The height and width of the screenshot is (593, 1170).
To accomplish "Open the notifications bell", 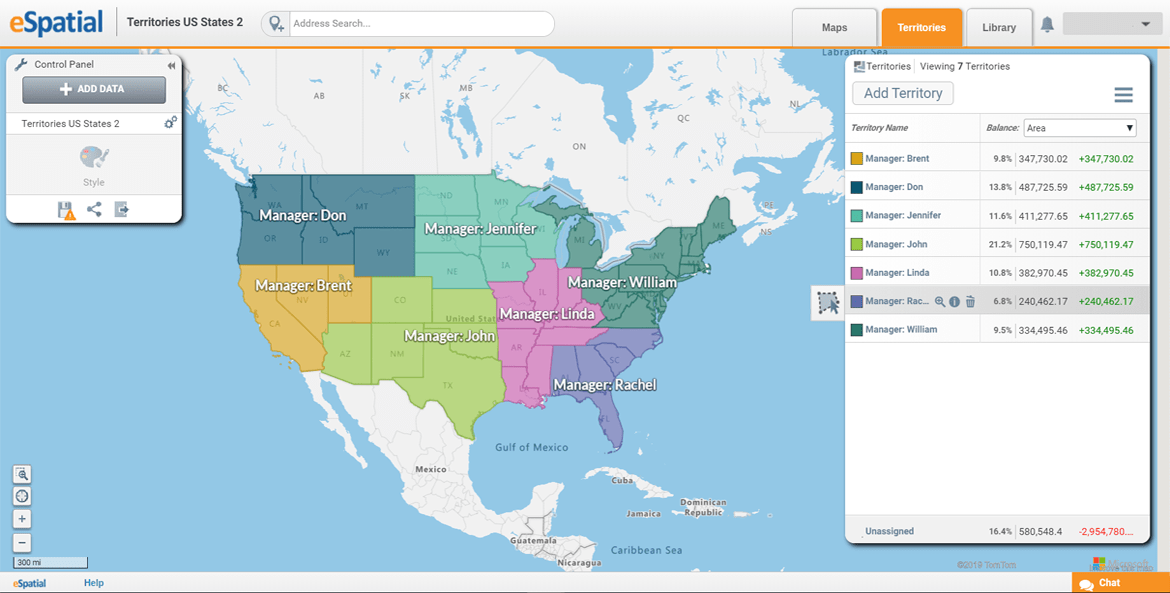I will [1047, 23].
